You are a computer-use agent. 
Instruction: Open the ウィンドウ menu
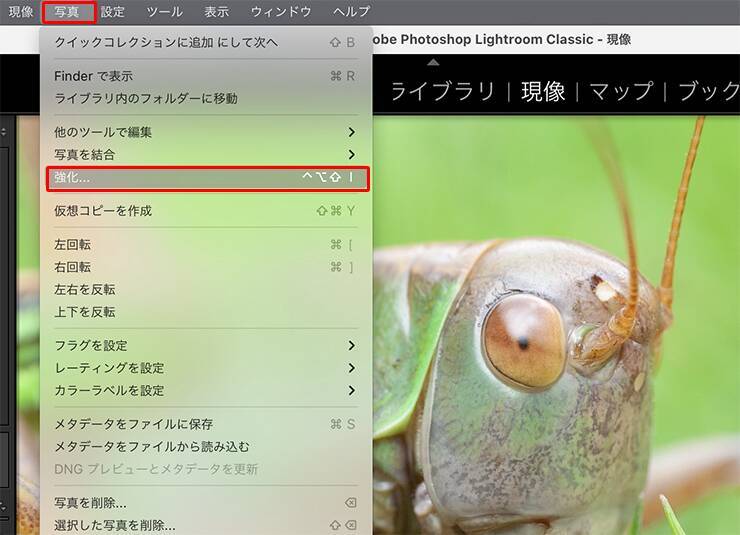point(281,11)
